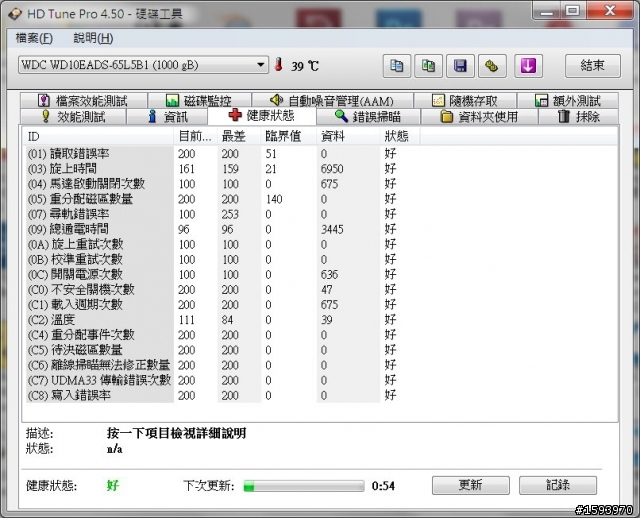640x518 pixels.
Task: Click the data value 3445
Action: pyautogui.click(x=332, y=229)
